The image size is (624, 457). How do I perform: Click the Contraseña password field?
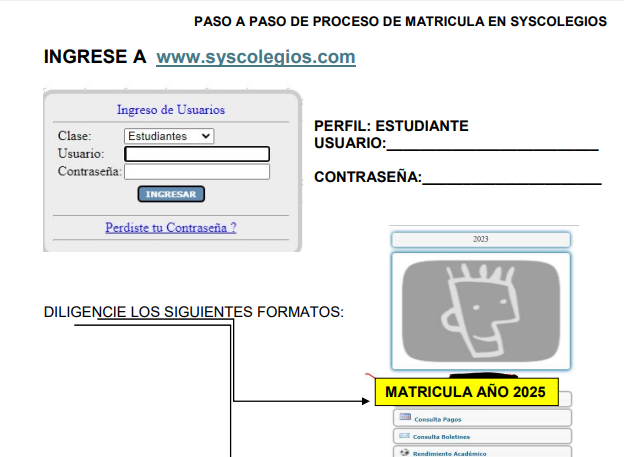tap(197, 172)
